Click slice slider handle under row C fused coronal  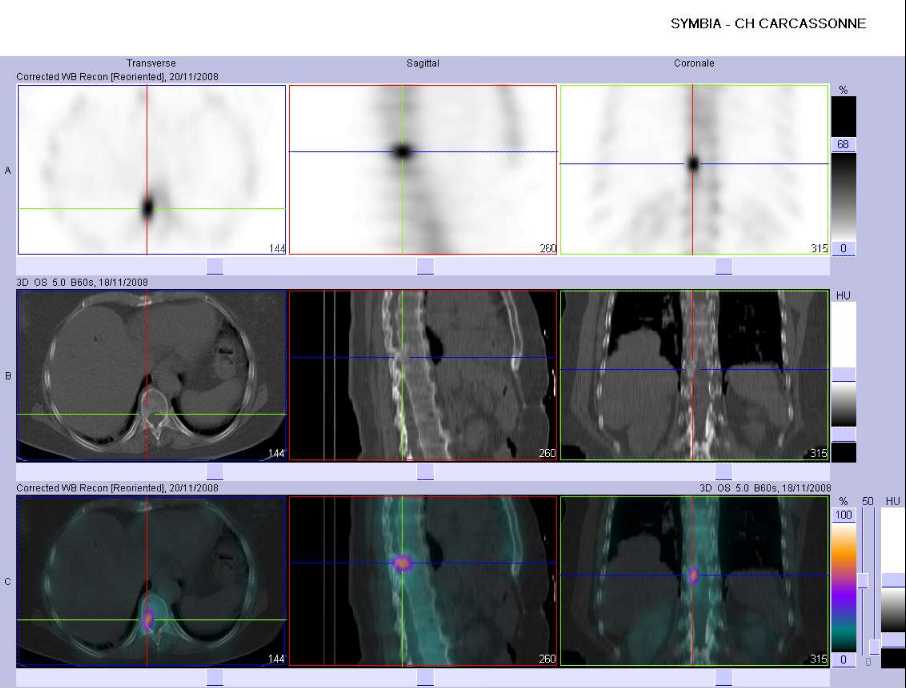[723, 678]
